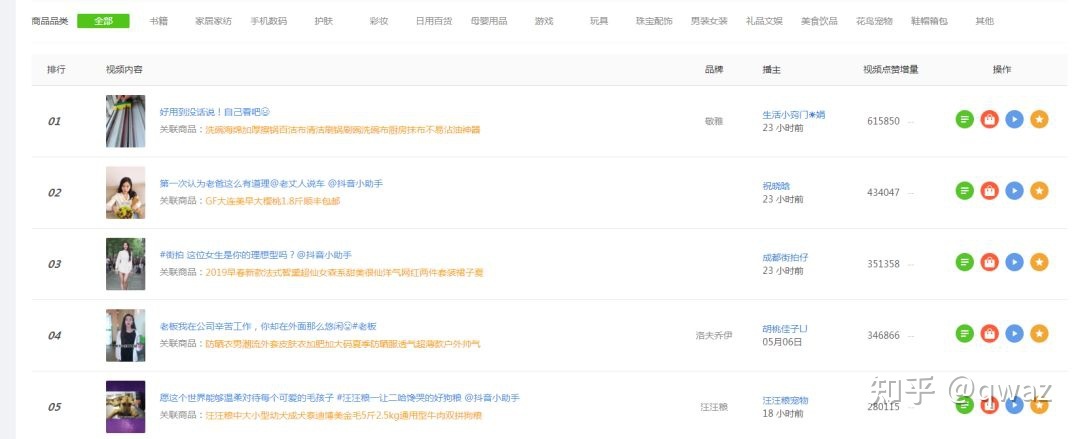The height and width of the screenshot is (439, 1080).
Task: Click red shopping bag icon in row 01
Action: (x=989, y=119)
